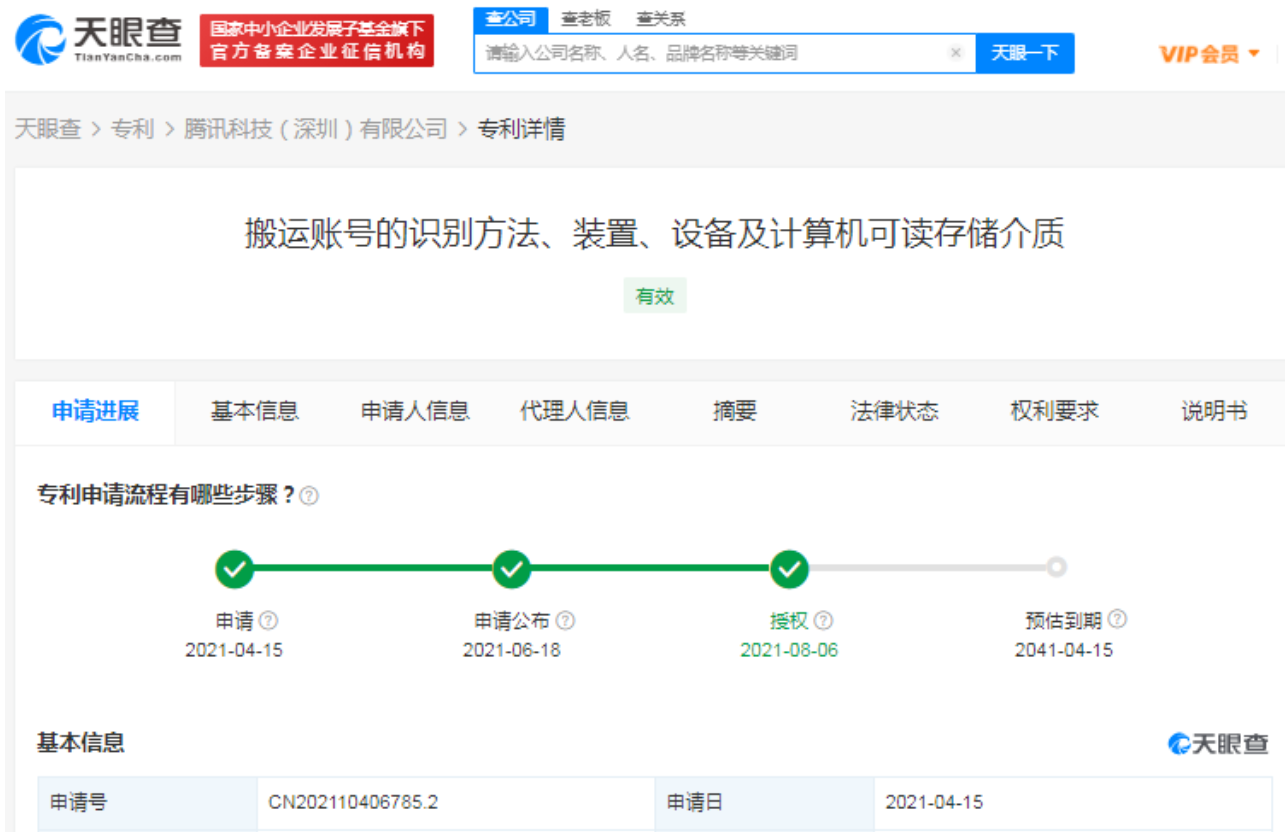This screenshot has height=832, width=1287.
Task: Open the 基本信息 tab
Action: [254, 411]
